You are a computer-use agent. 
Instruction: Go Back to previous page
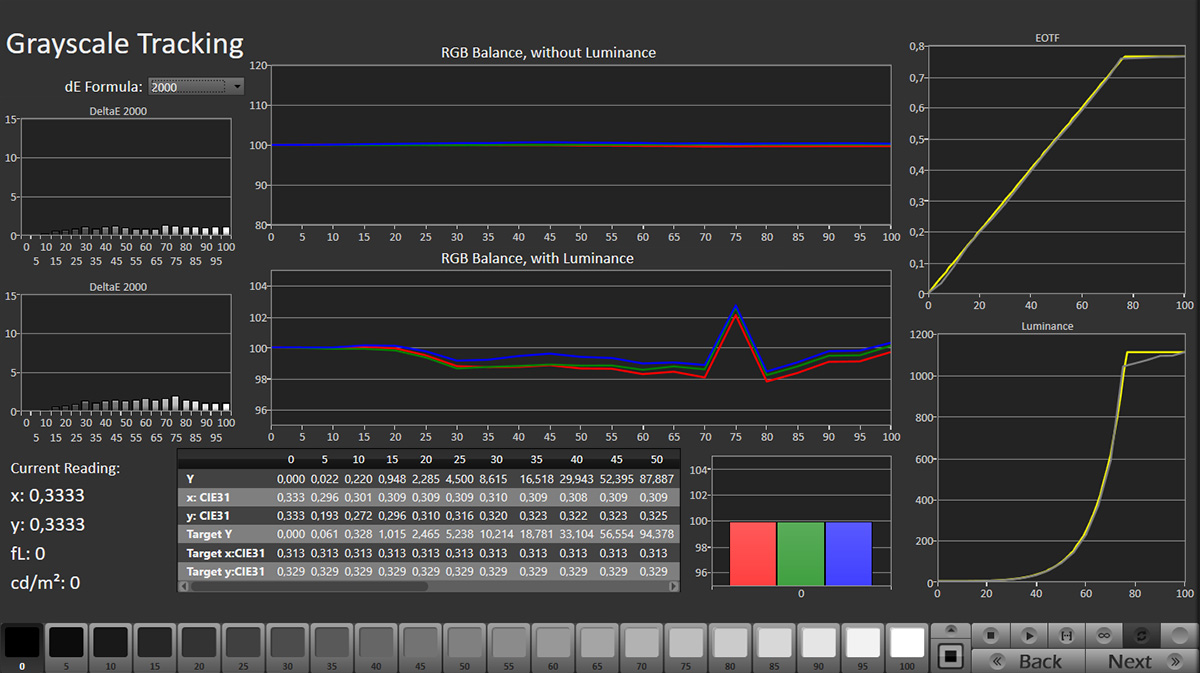1030,661
